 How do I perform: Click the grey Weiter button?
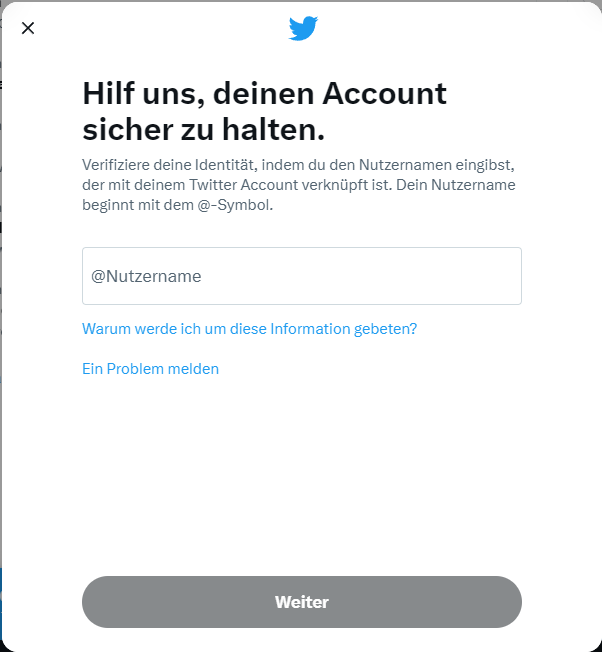302,602
